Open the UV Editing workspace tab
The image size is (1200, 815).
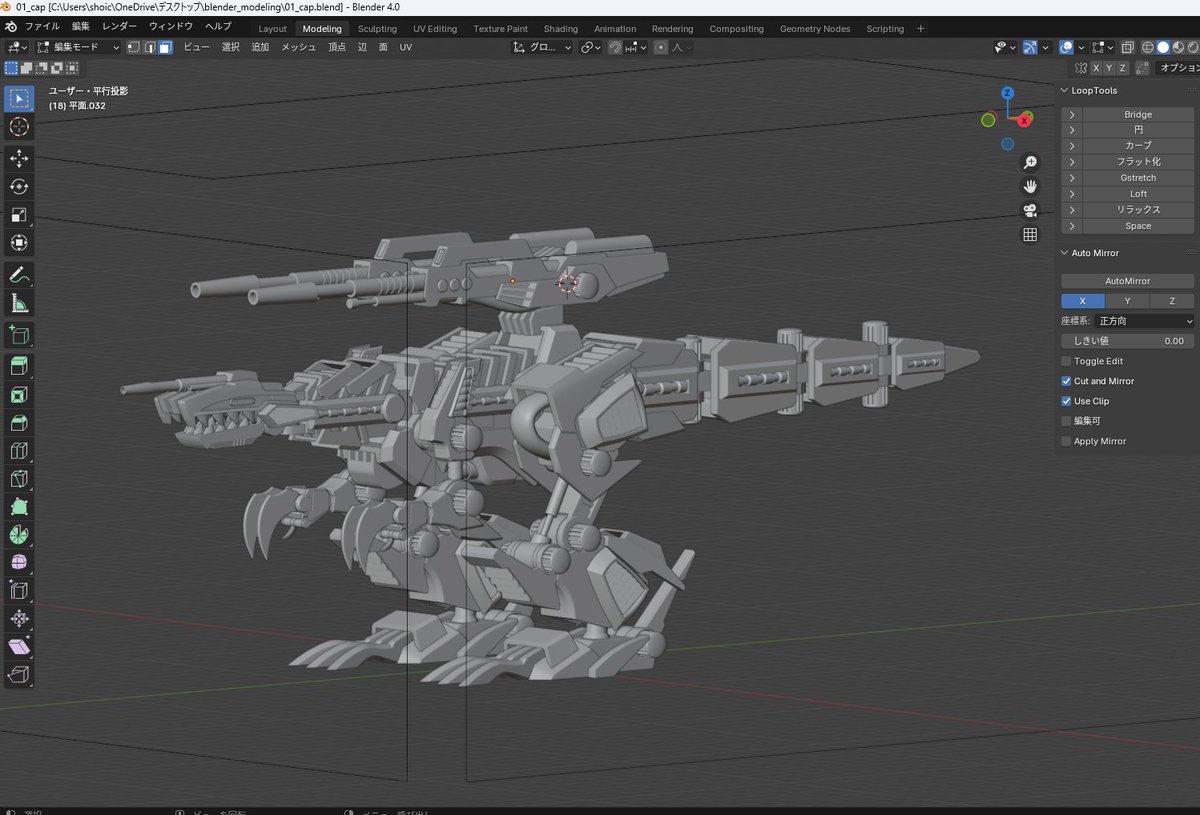435,29
